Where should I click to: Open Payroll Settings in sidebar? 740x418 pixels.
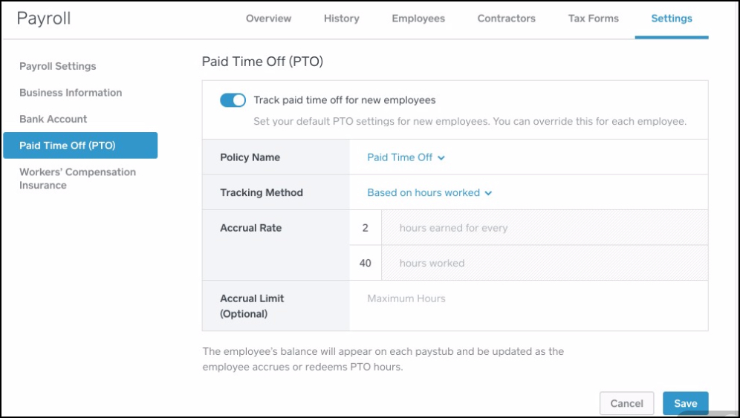[58, 66]
